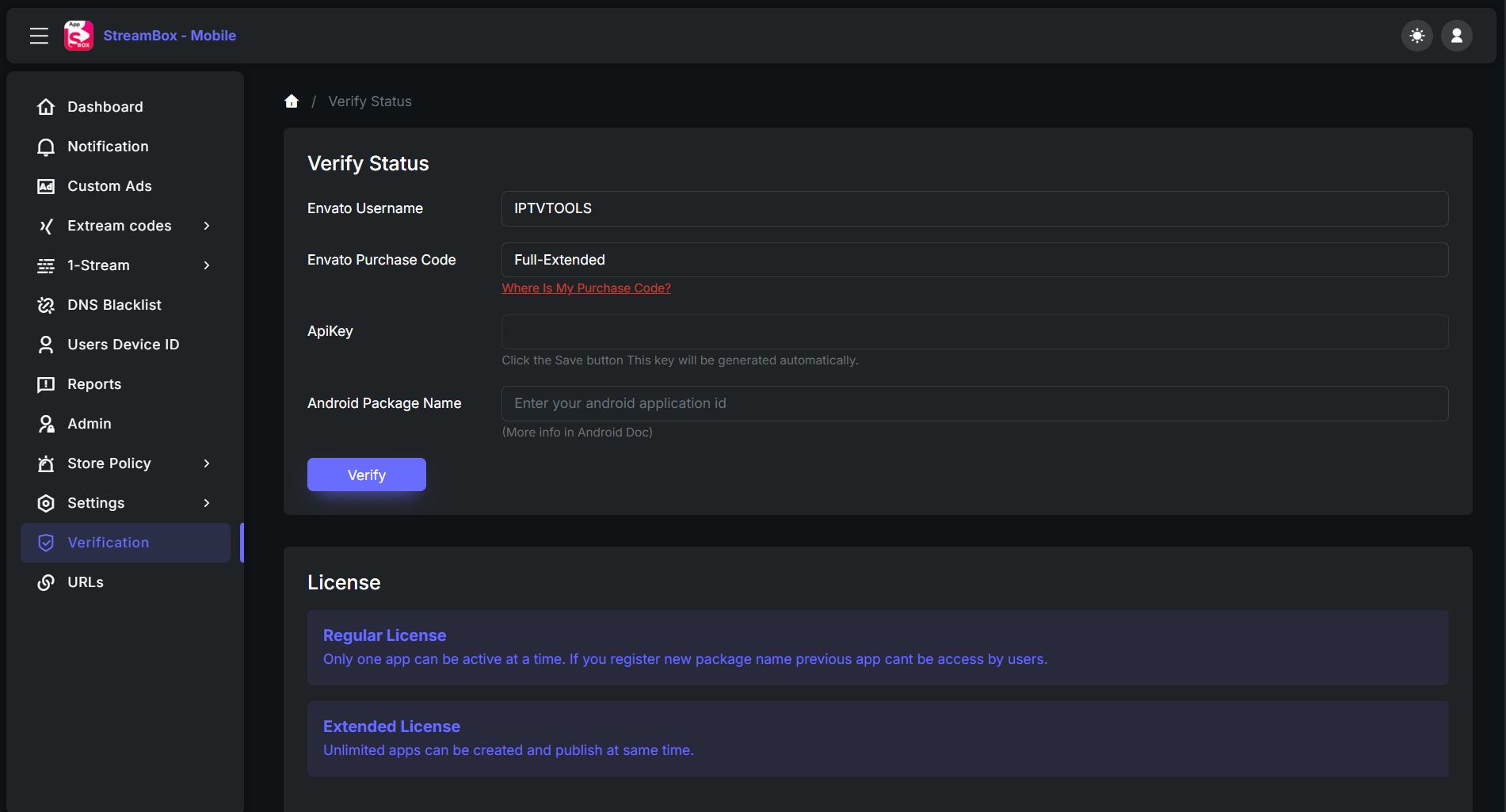Screen dimensions: 1506x812
Task: Expand the 1-Stream submenu chevron
Action: (x=207, y=265)
